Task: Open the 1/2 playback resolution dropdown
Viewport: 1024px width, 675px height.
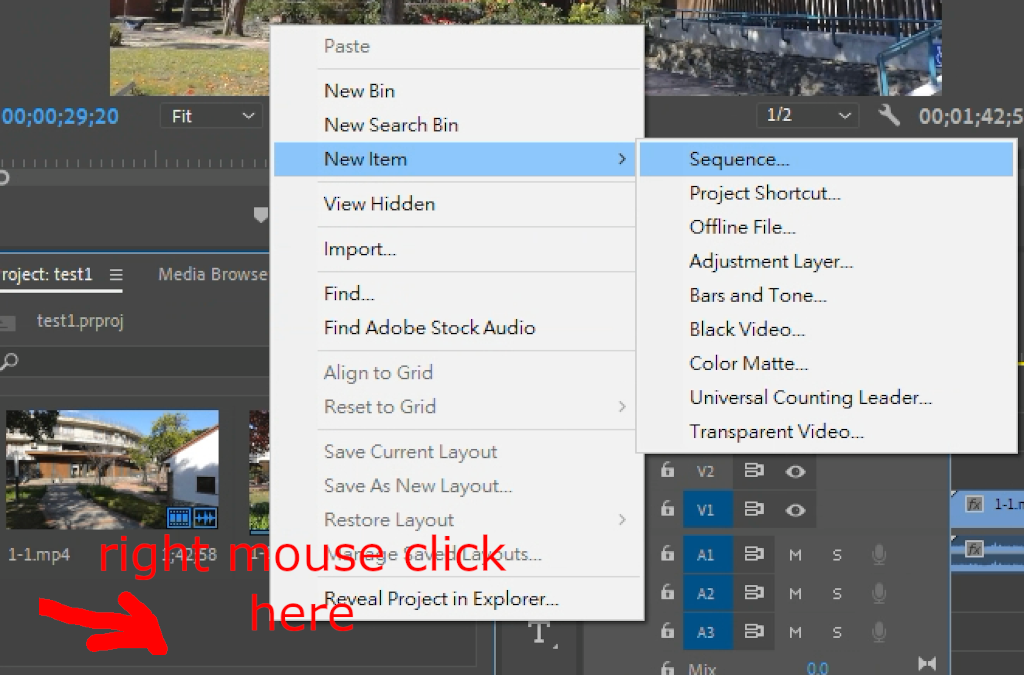Action: tap(807, 116)
